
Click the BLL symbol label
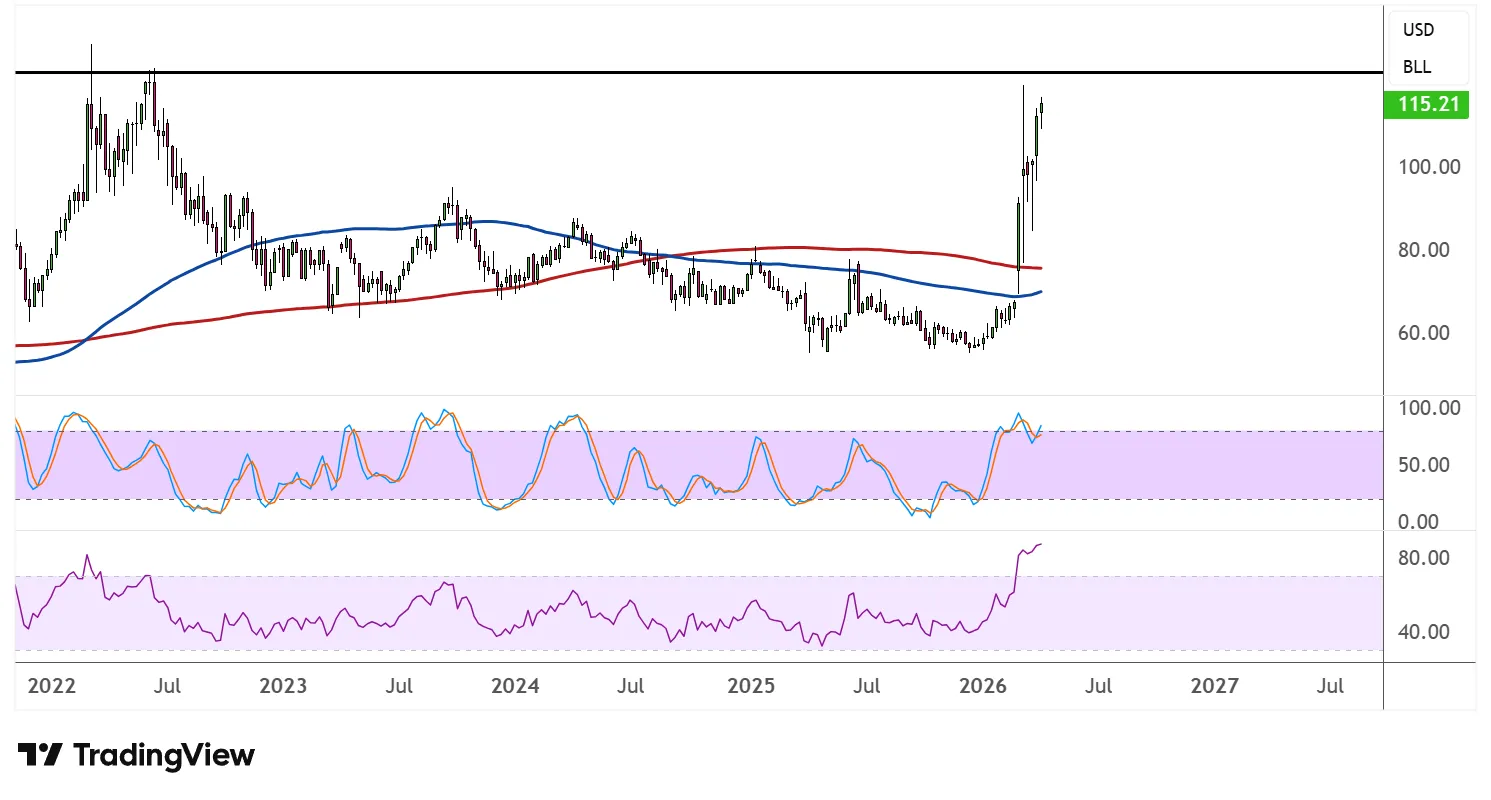pos(1416,68)
